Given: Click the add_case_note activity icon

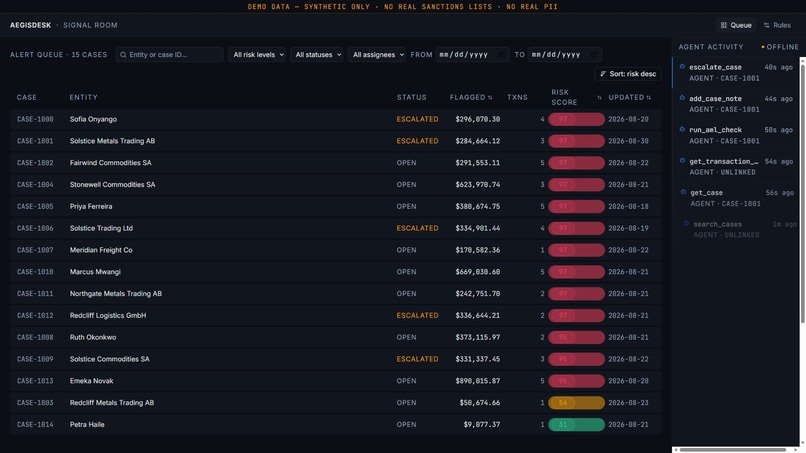Looking at the screenshot, I should coord(682,98).
